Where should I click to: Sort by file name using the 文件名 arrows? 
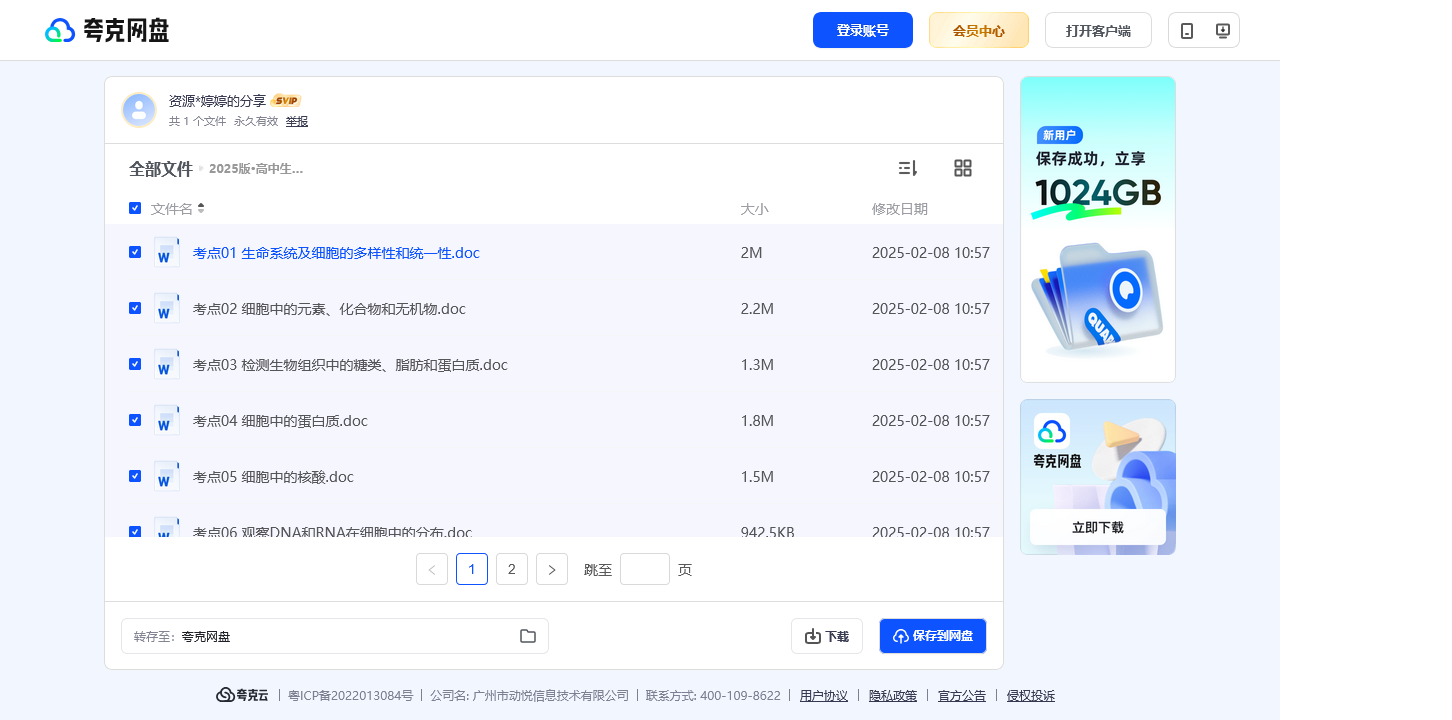[201, 208]
